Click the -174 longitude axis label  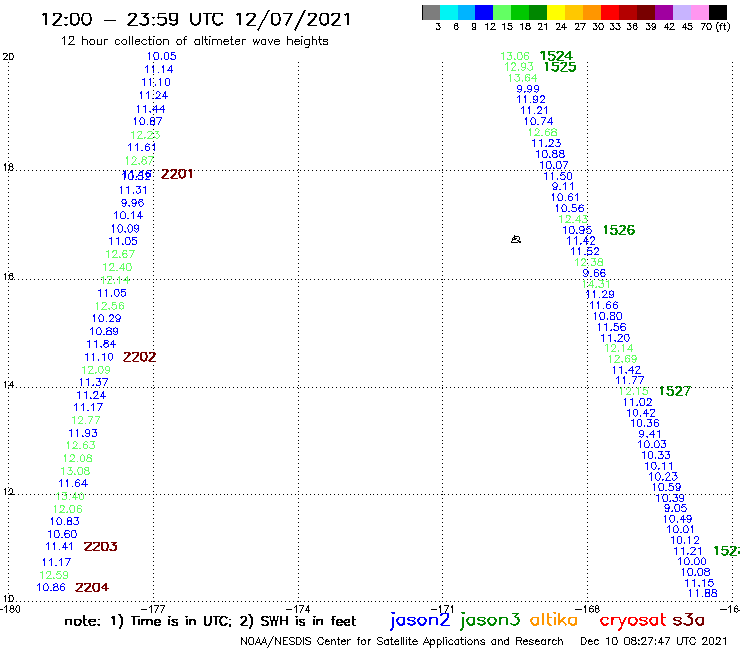click(x=298, y=609)
